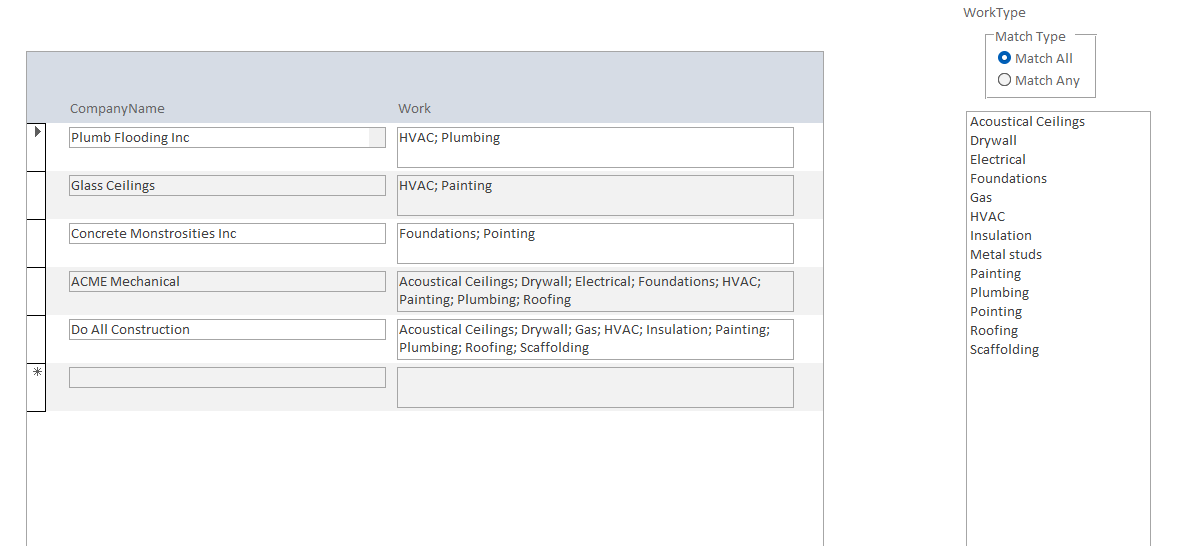Select HVAC in the WorkType list
This screenshot has width=1193, height=546.
(987, 217)
